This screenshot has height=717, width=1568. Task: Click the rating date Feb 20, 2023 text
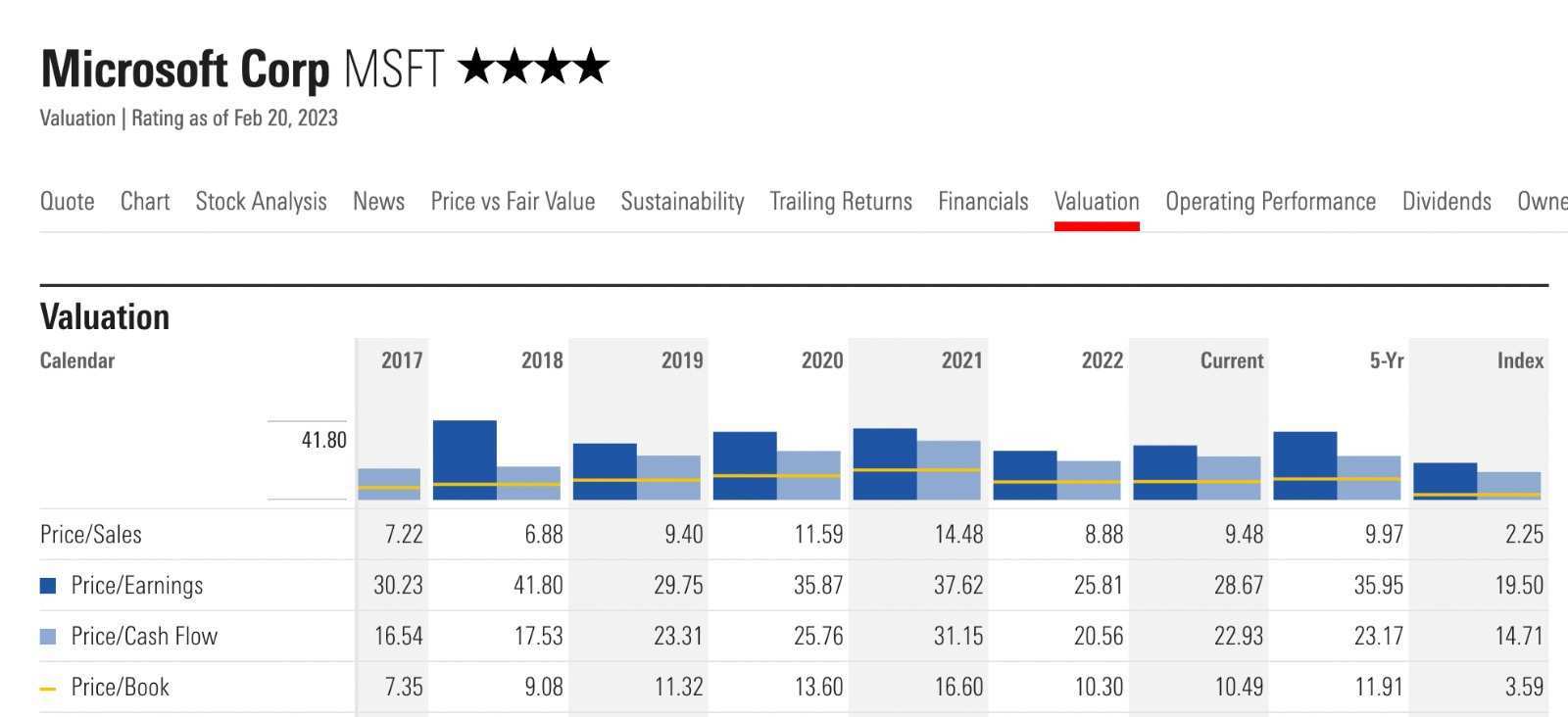tap(286, 119)
